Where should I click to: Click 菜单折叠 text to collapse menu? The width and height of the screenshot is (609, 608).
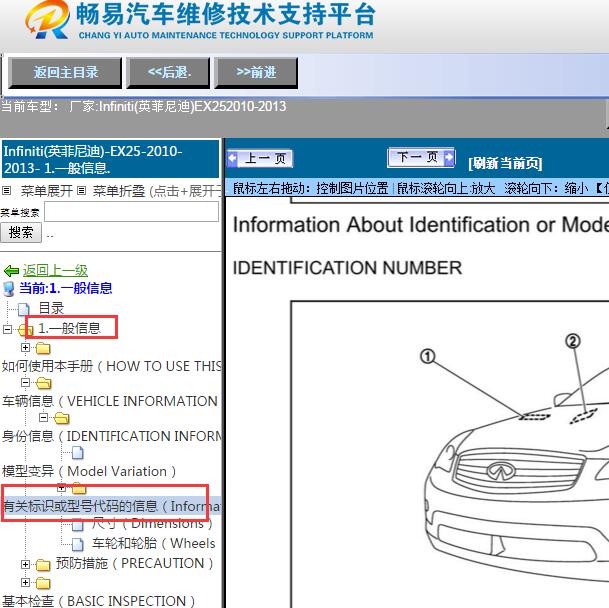(119, 191)
